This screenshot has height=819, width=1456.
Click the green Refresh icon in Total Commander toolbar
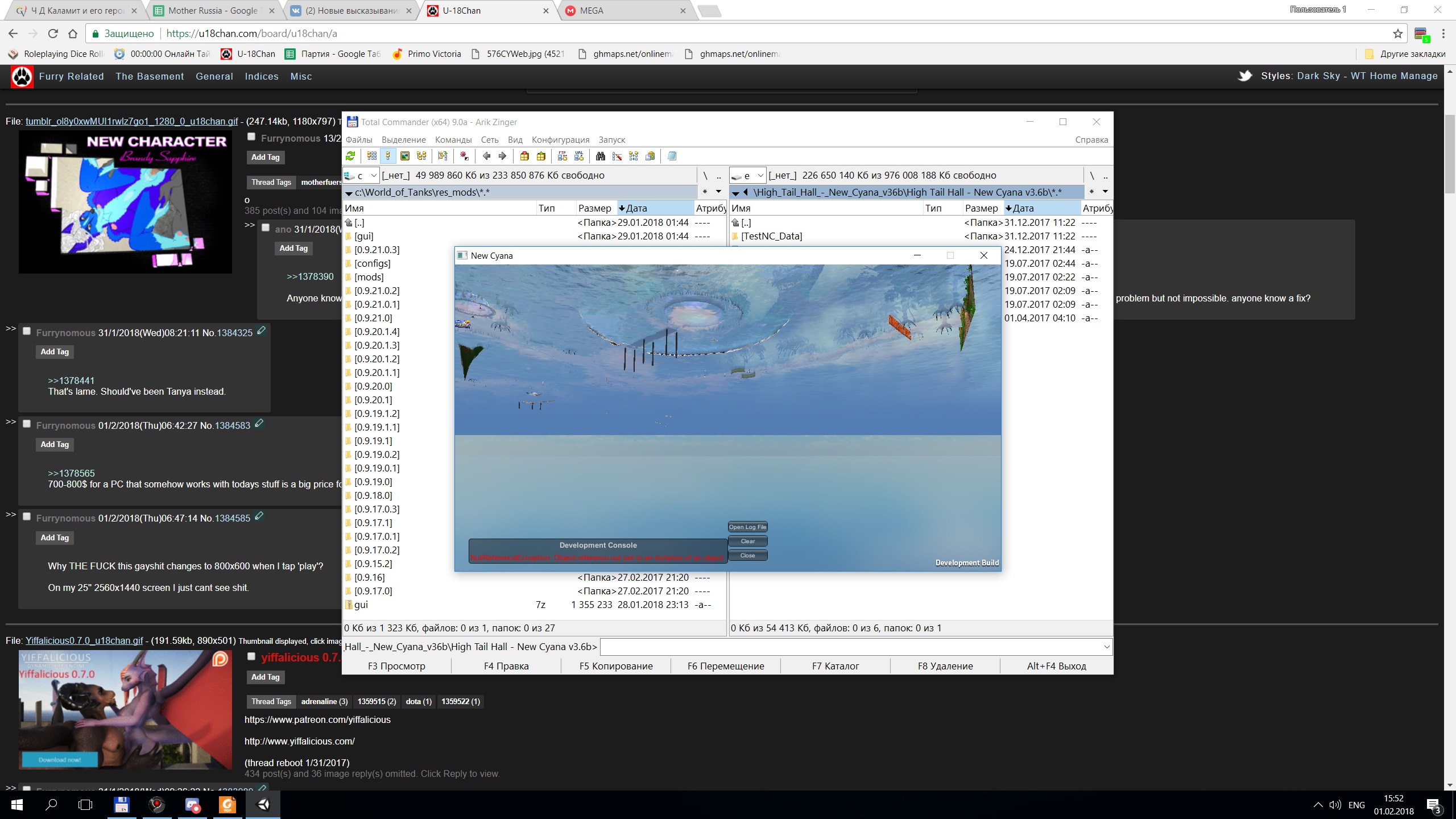pyautogui.click(x=350, y=156)
